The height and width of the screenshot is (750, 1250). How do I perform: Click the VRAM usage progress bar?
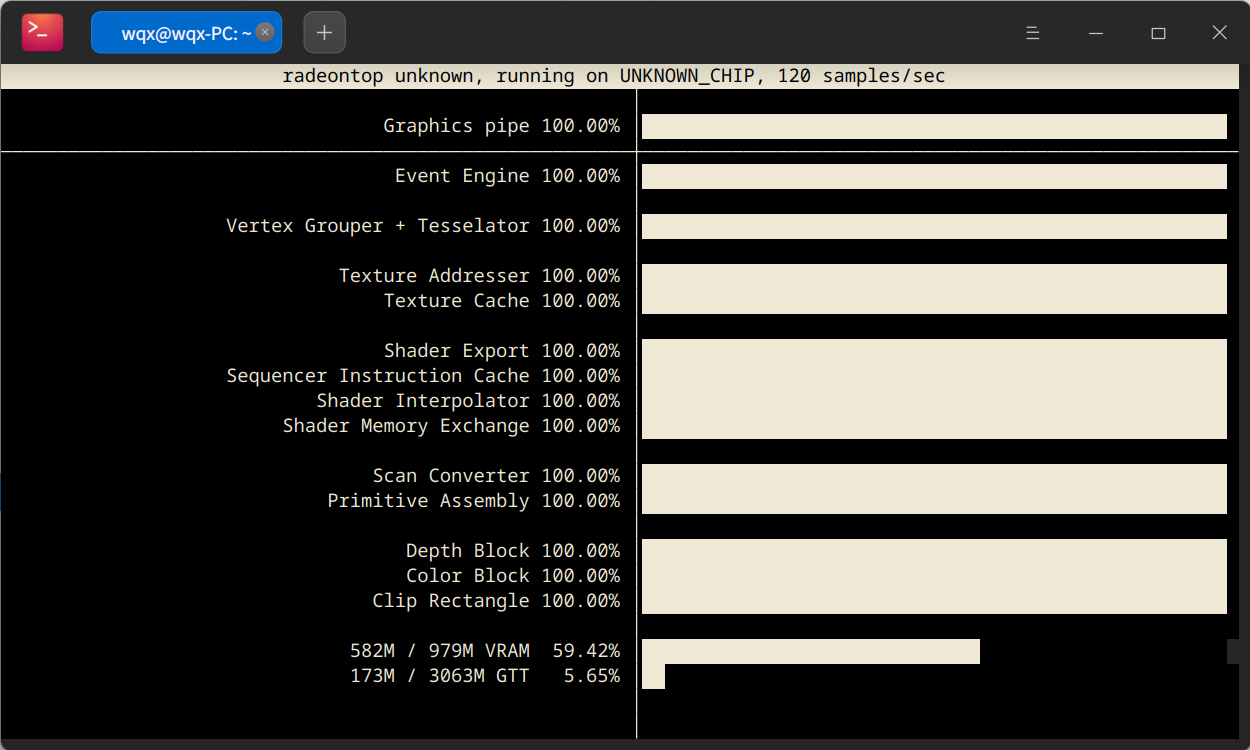[810, 651]
